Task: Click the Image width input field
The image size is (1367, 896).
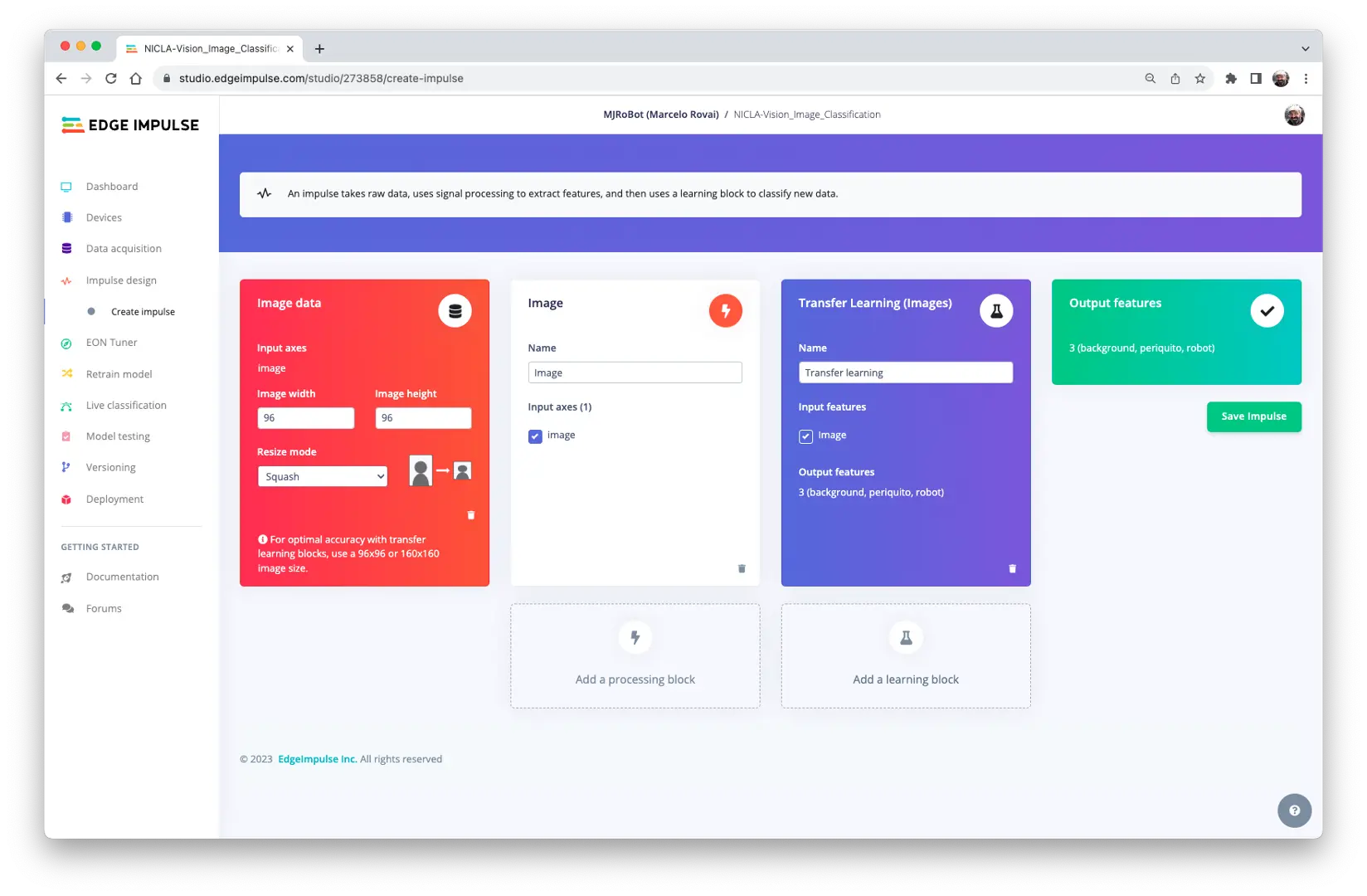Action: pos(305,418)
